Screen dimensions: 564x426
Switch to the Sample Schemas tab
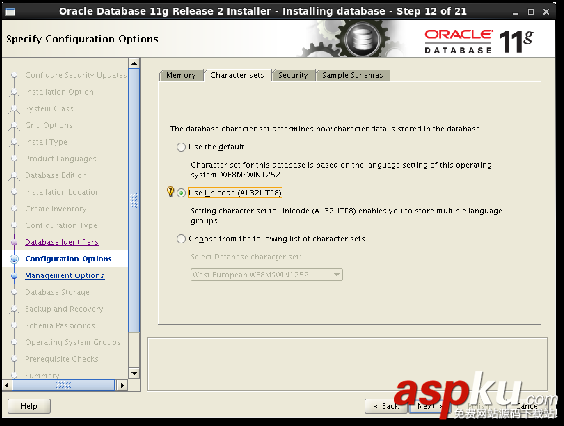pyautogui.click(x=352, y=75)
